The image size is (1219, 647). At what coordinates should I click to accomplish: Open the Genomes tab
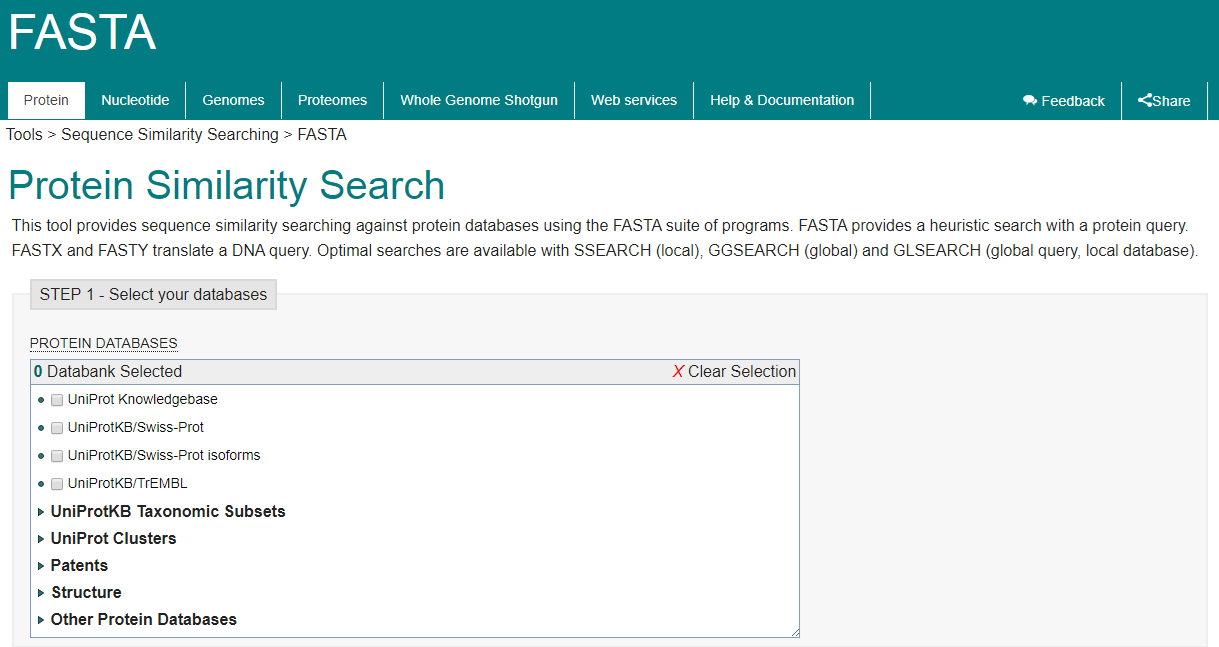[x=233, y=100]
